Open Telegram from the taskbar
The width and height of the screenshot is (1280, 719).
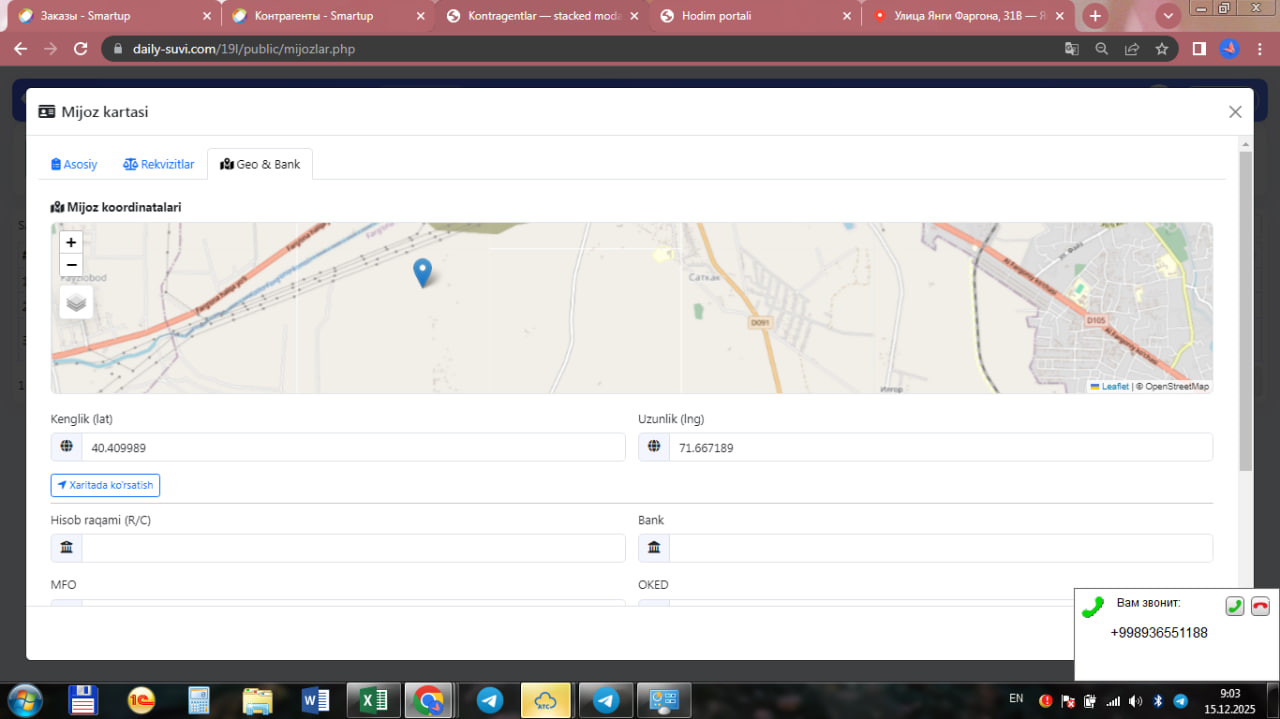pyautogui.click(x=490, y=700)
